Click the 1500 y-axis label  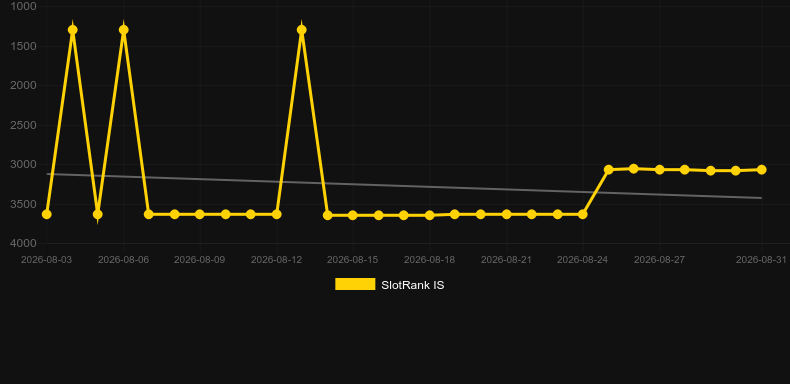click(x=24, y=46)
